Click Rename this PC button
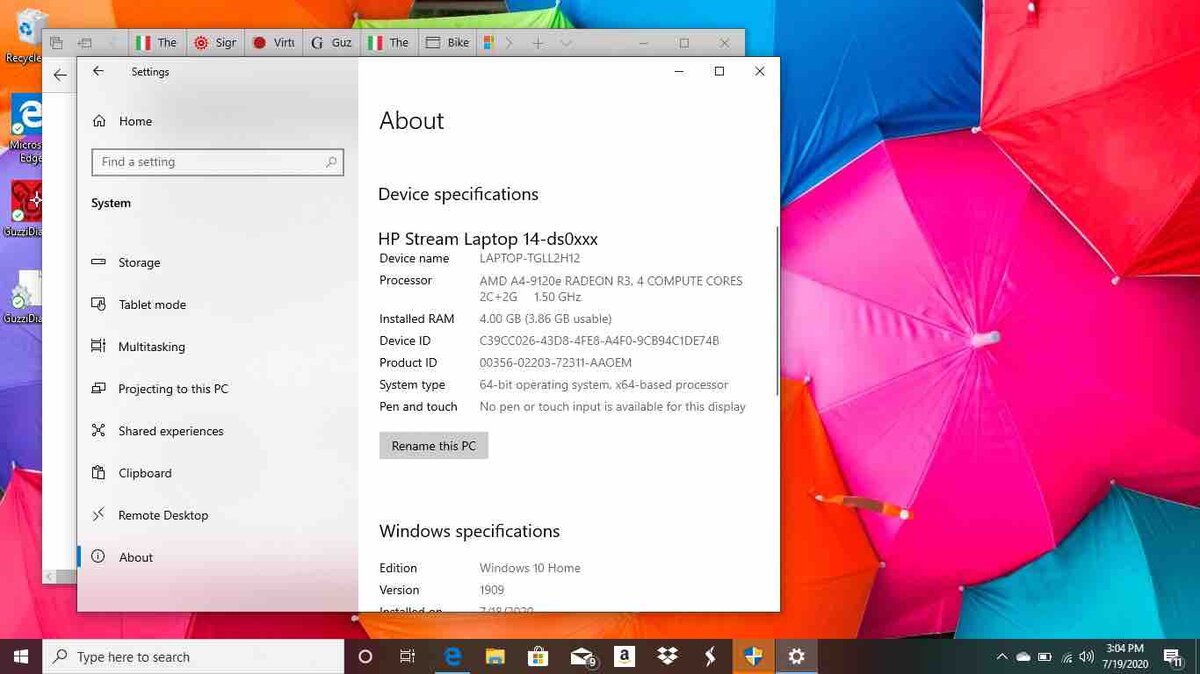The width and height of the screenshot is (1200, 674). 434,446
